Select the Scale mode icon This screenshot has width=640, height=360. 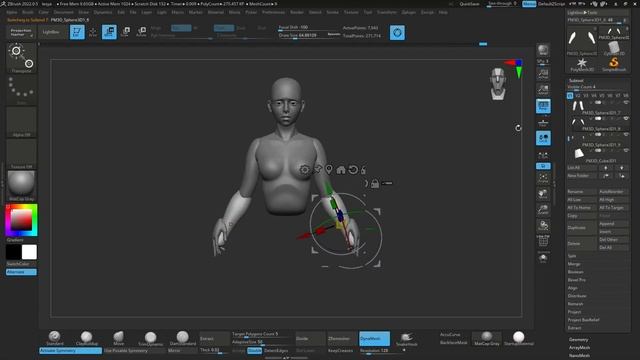tap(125, 32)
